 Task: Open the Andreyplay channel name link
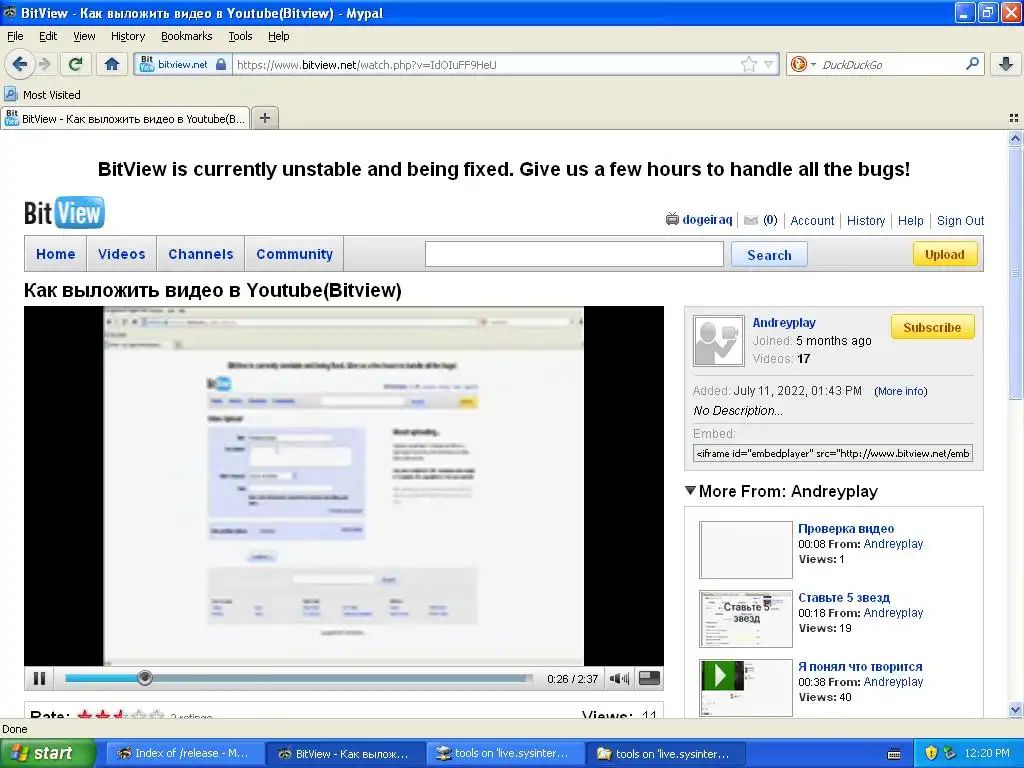pyautogui.click(x=784, y=323)
